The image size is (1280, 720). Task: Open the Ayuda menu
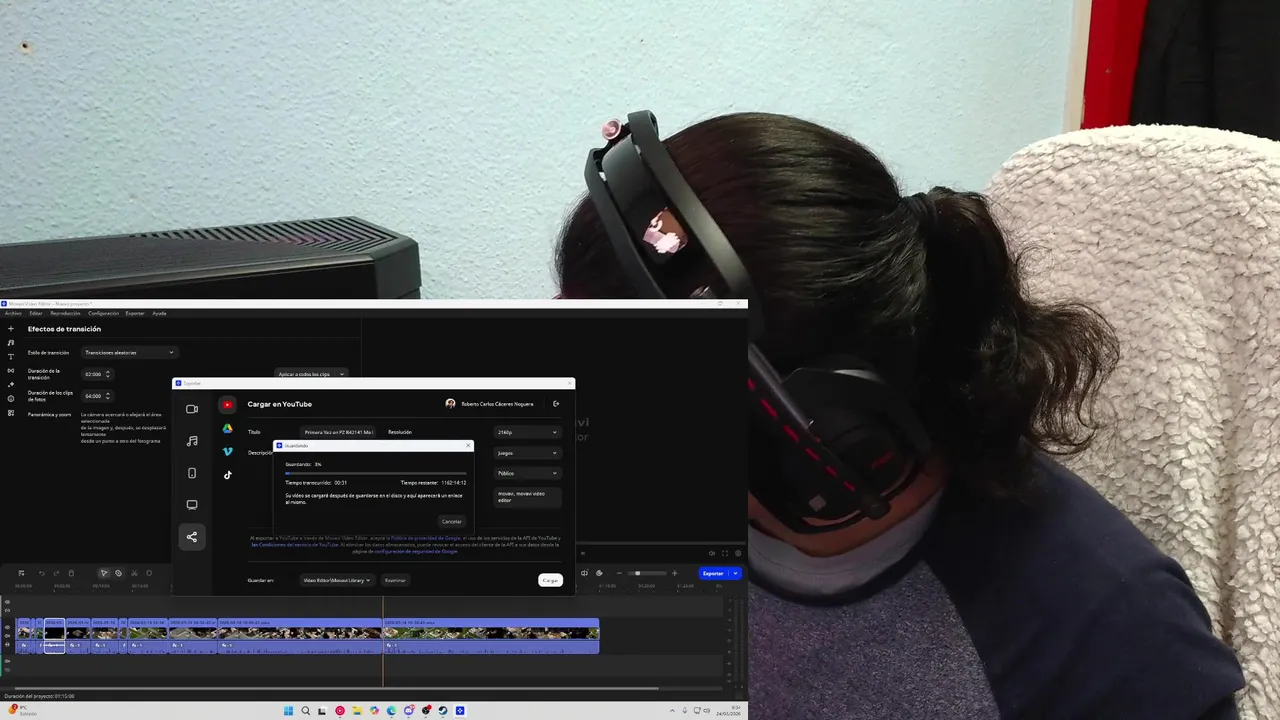[x=159, y=313]
